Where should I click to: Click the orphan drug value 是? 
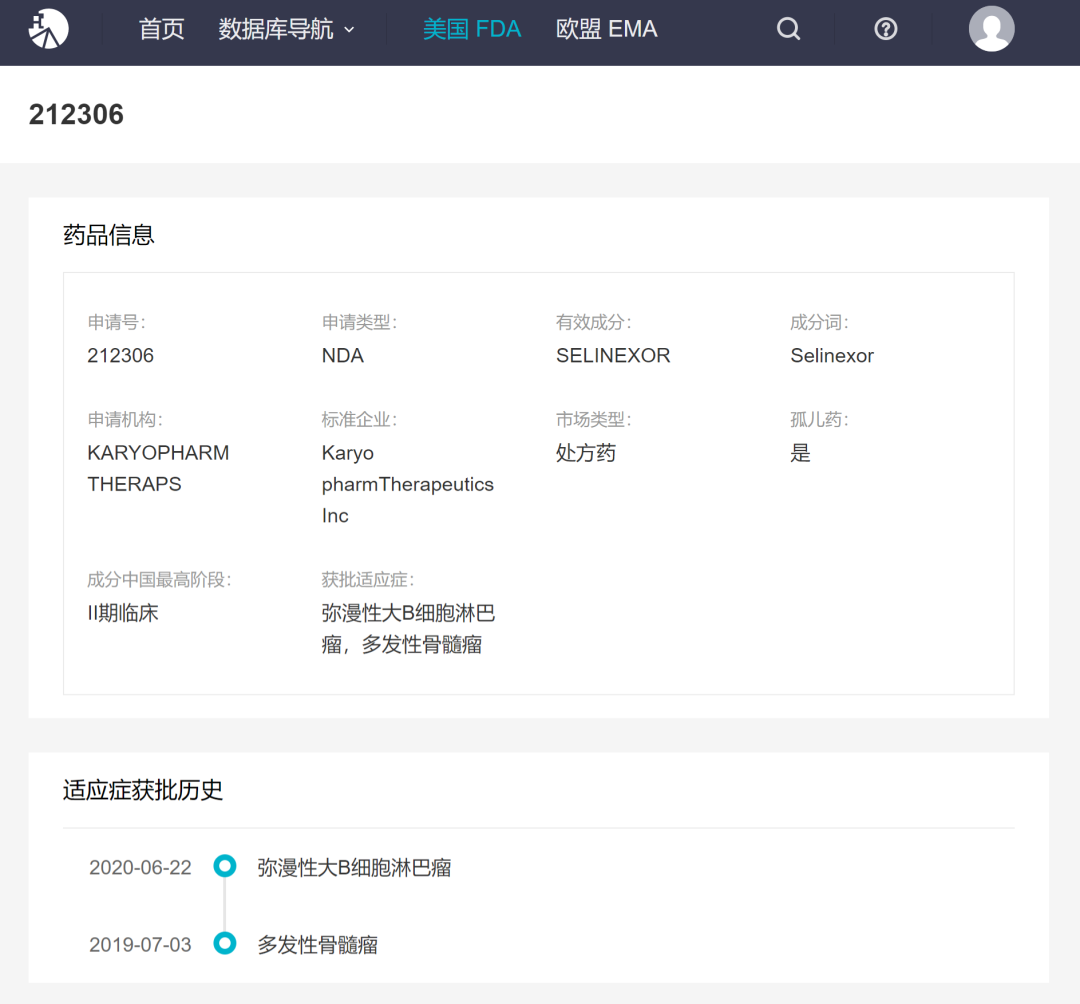[800, 452]
